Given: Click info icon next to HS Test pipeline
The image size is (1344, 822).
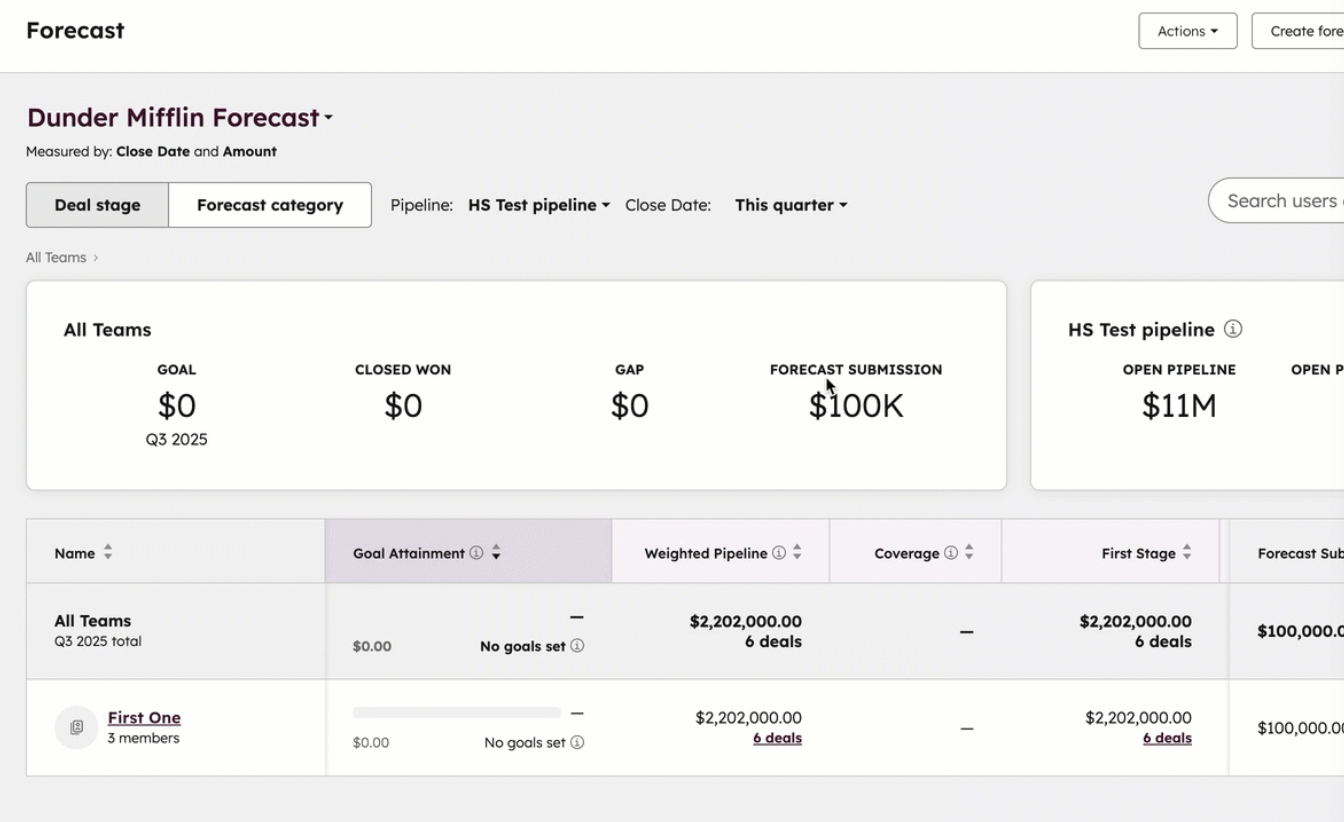Looking at the screenshot, I should tap(1233, 329).
